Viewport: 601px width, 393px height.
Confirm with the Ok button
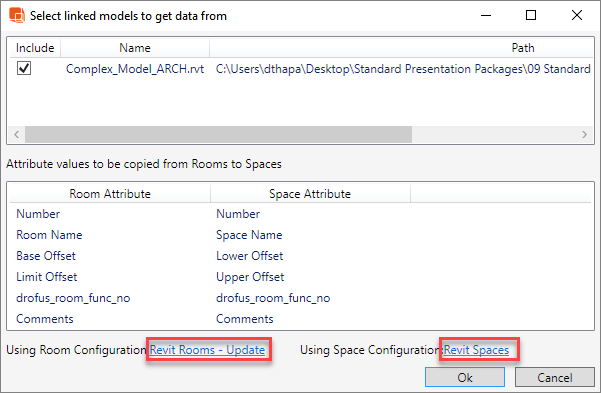tap(465, 377)
